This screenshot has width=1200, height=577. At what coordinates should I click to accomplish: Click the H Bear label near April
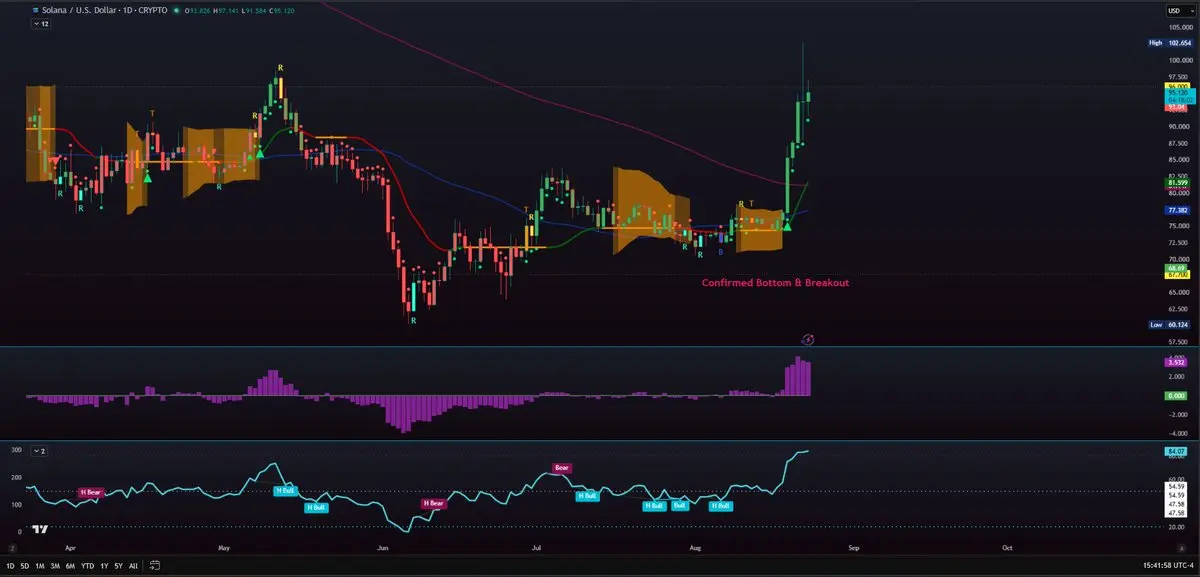pos(91,492)
